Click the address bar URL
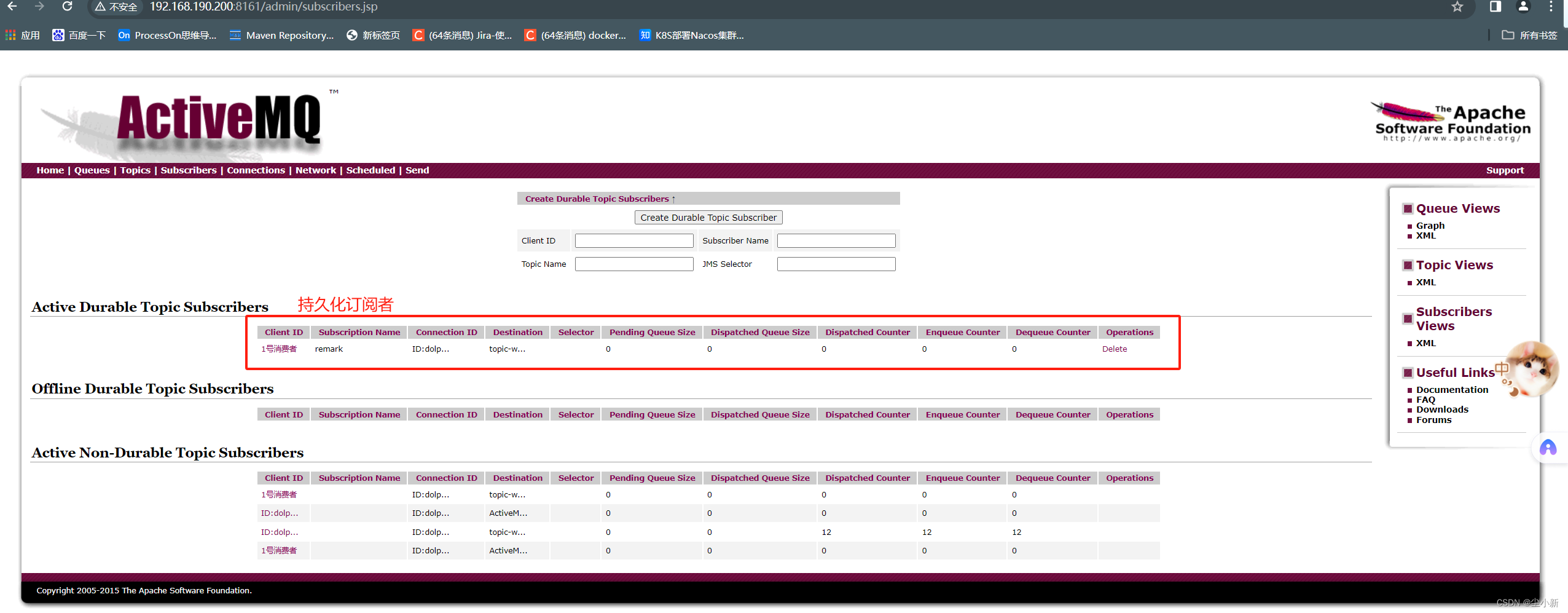Image resolution: width=1568 pixels, height=613 pixels. (264, 7)
